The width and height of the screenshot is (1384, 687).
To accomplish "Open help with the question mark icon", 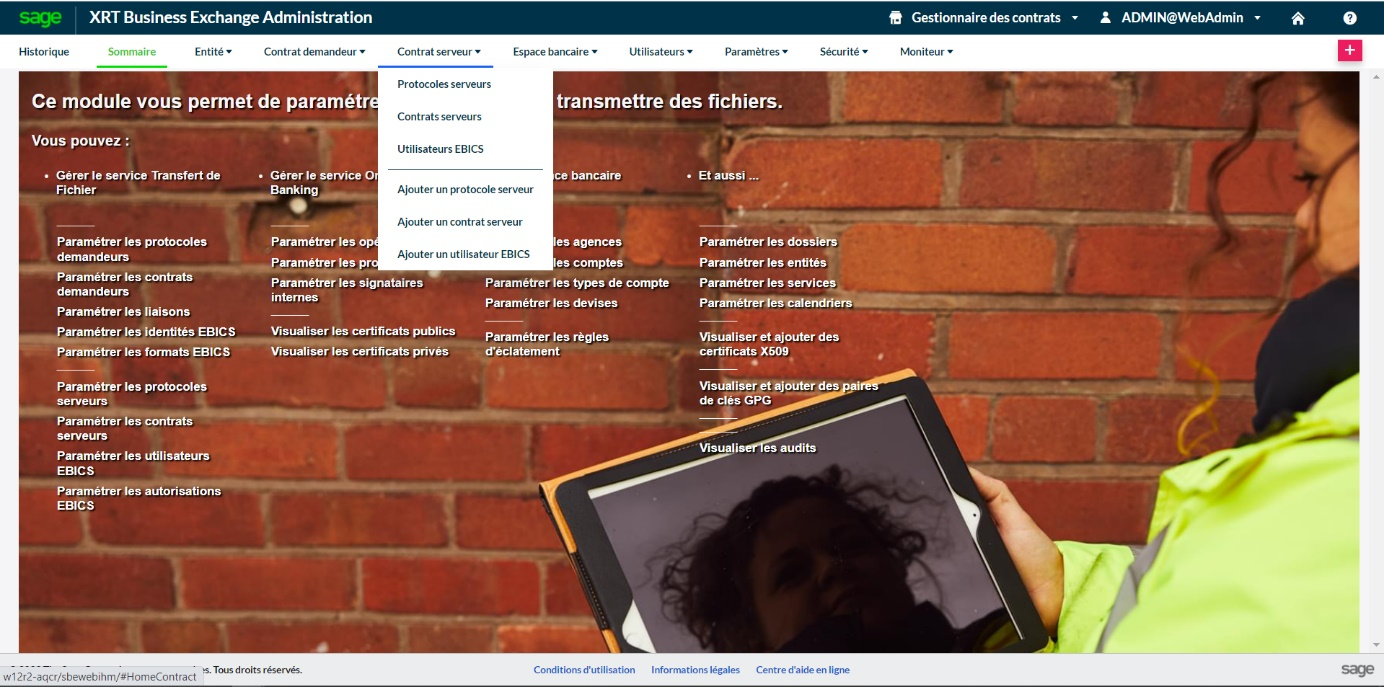I will coord(1350,18).
